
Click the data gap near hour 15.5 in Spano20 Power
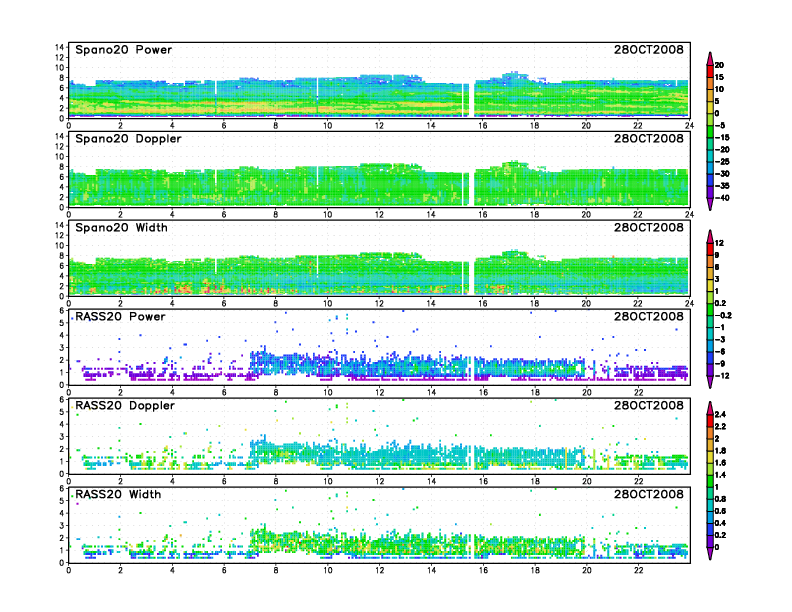click(472, 100)
